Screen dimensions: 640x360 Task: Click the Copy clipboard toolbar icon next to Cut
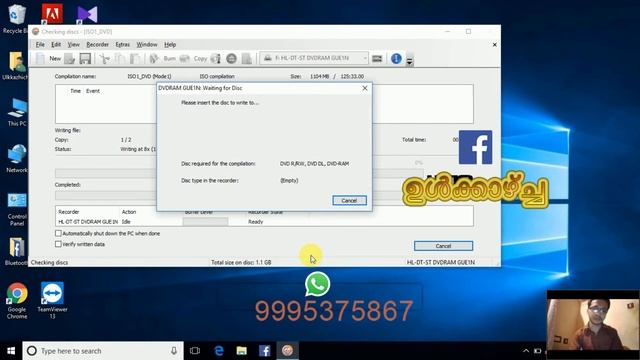[x=120, y=59]
